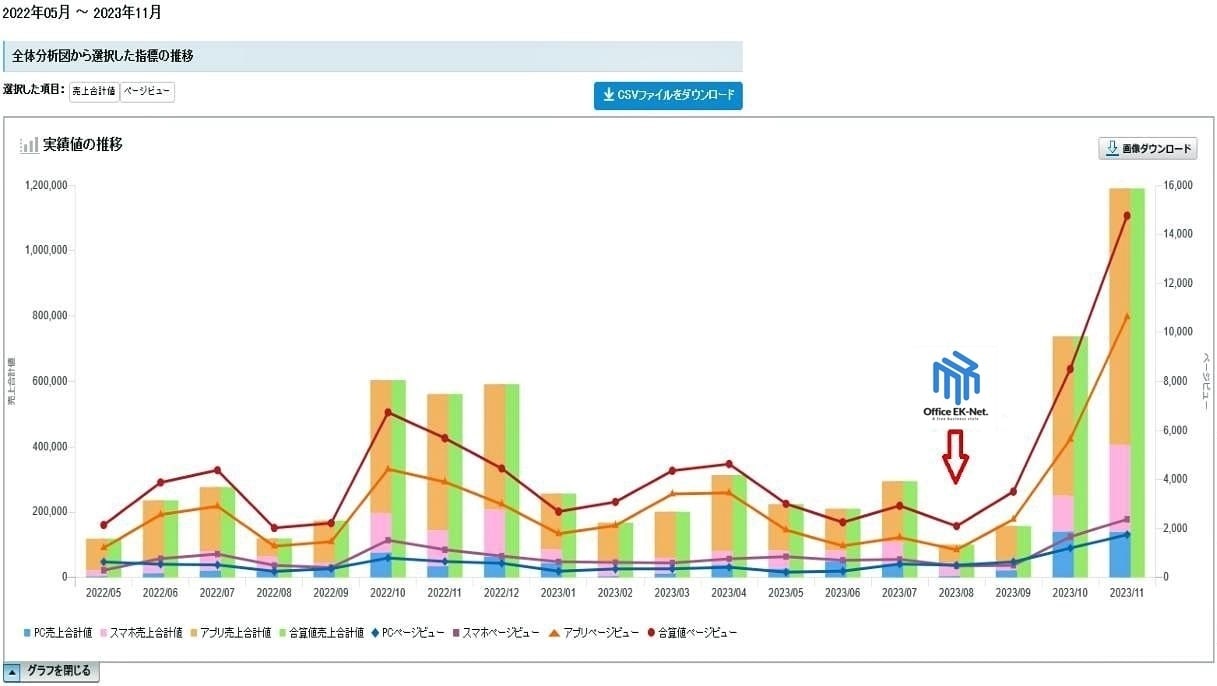Click the 200,000 value on the left axis

point(49,512)
